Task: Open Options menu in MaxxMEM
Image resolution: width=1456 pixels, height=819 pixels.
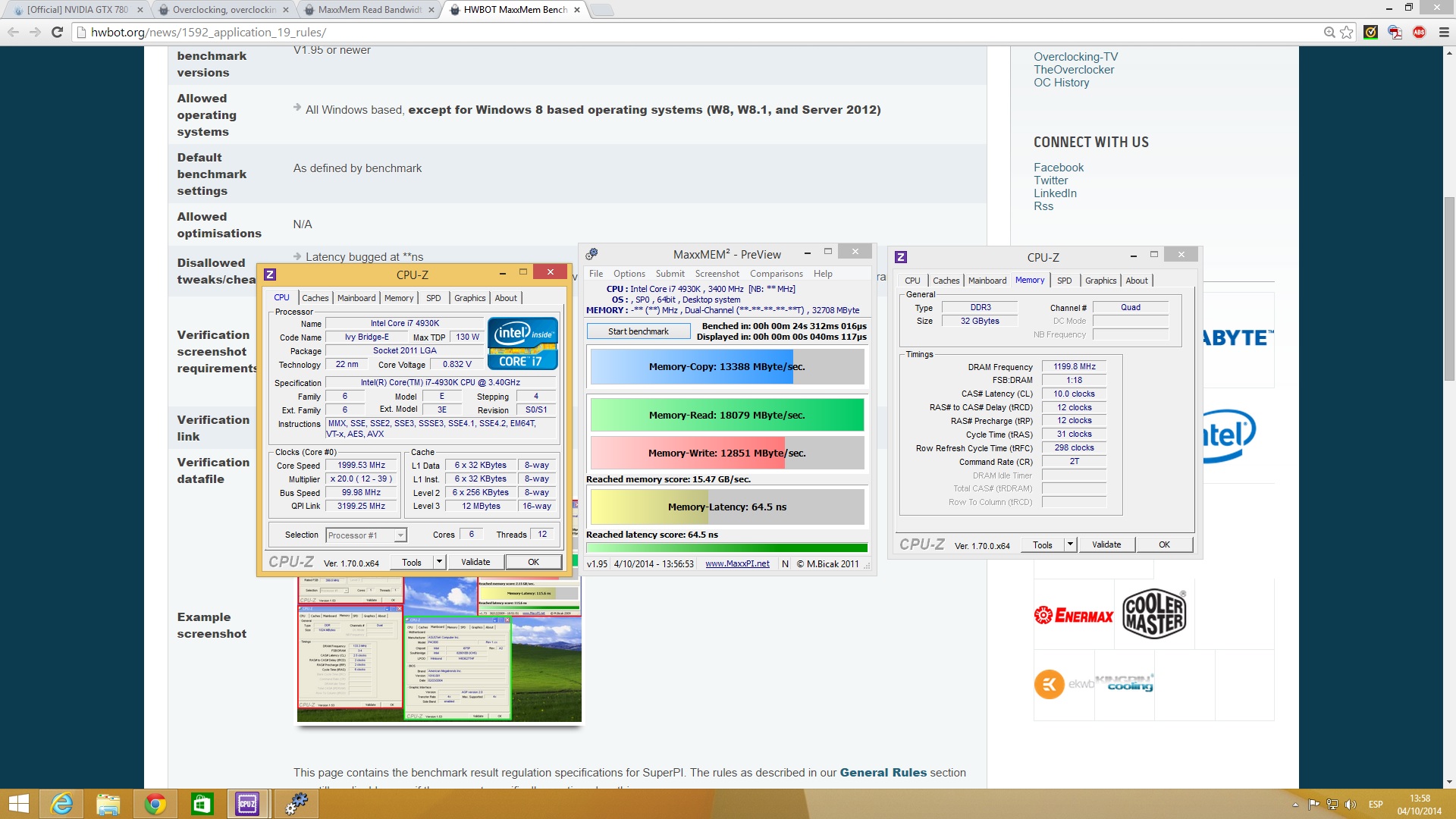Action: click(x=629, y=274)
